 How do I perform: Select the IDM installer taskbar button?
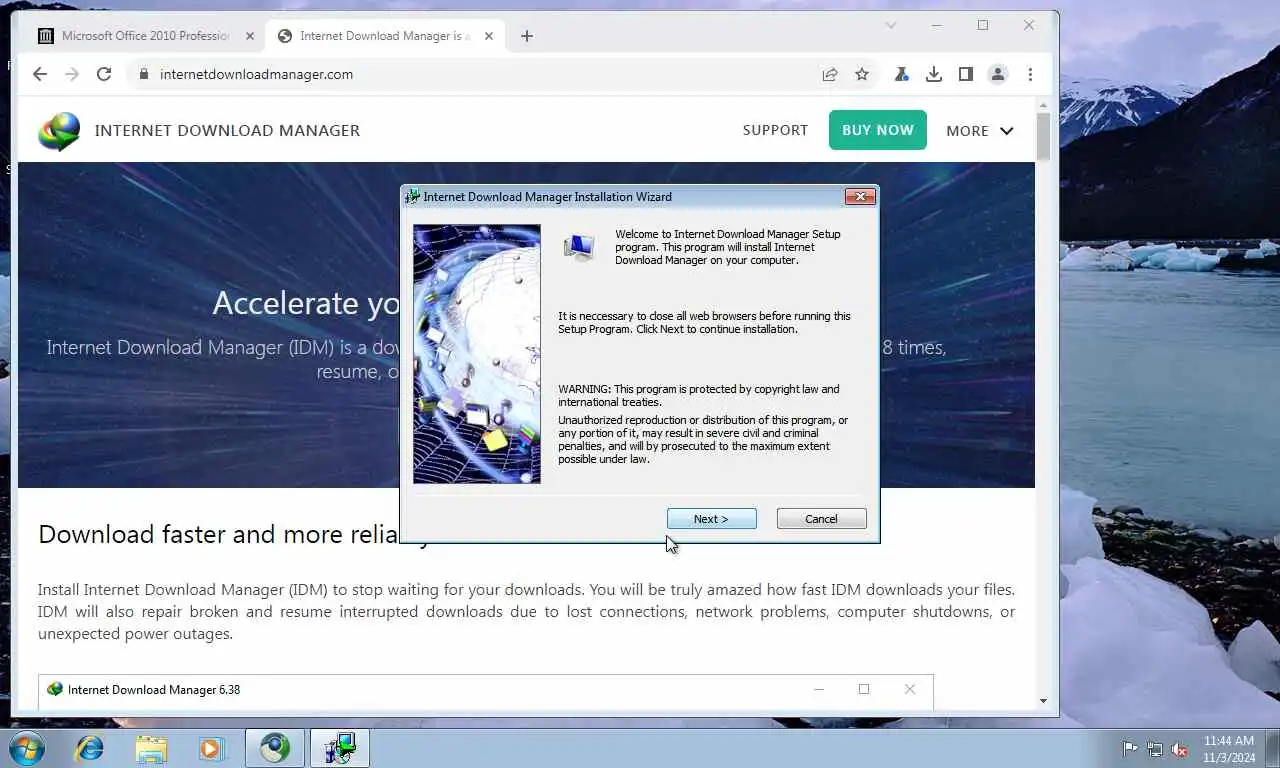[x=340, y=748]
